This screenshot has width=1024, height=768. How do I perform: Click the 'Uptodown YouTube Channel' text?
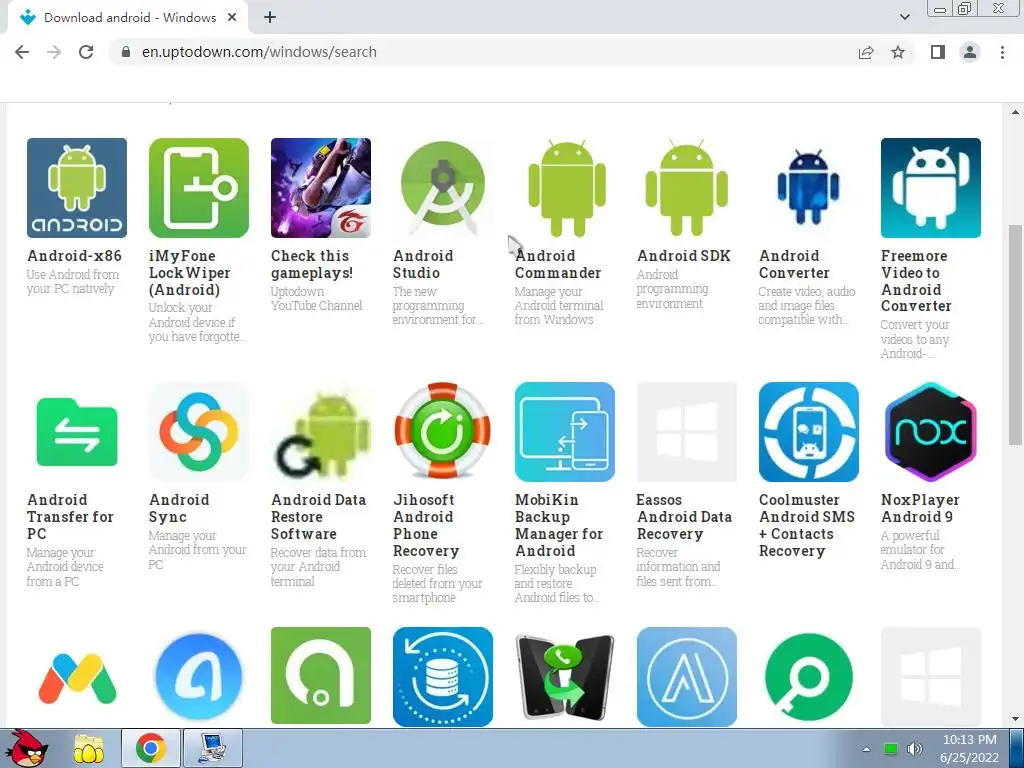tap(317, 298)
